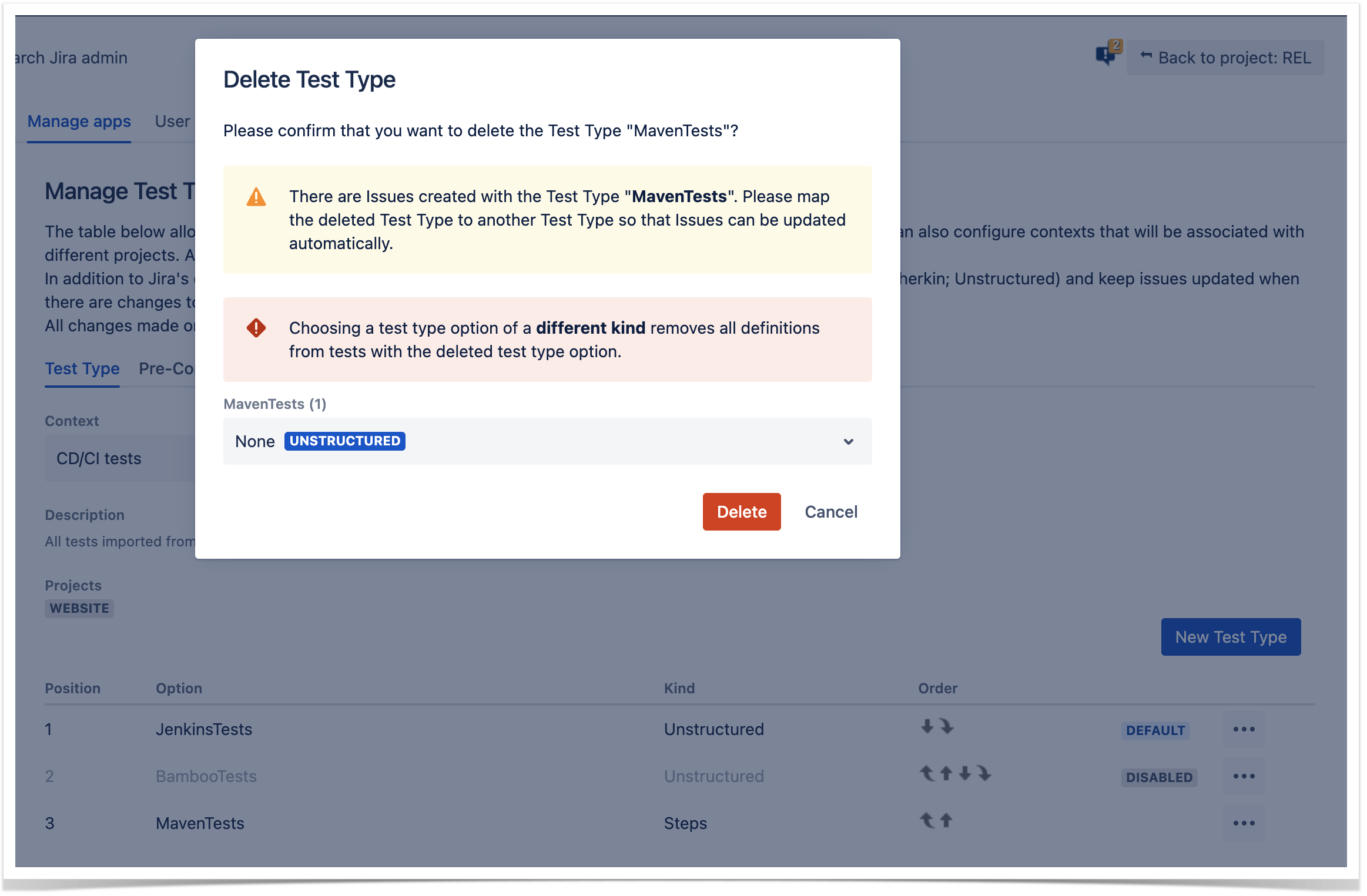Viewport: 1367px width, 896px height.
Task: Move JenkinsTests down one position
Action: (x=926, y=726)
